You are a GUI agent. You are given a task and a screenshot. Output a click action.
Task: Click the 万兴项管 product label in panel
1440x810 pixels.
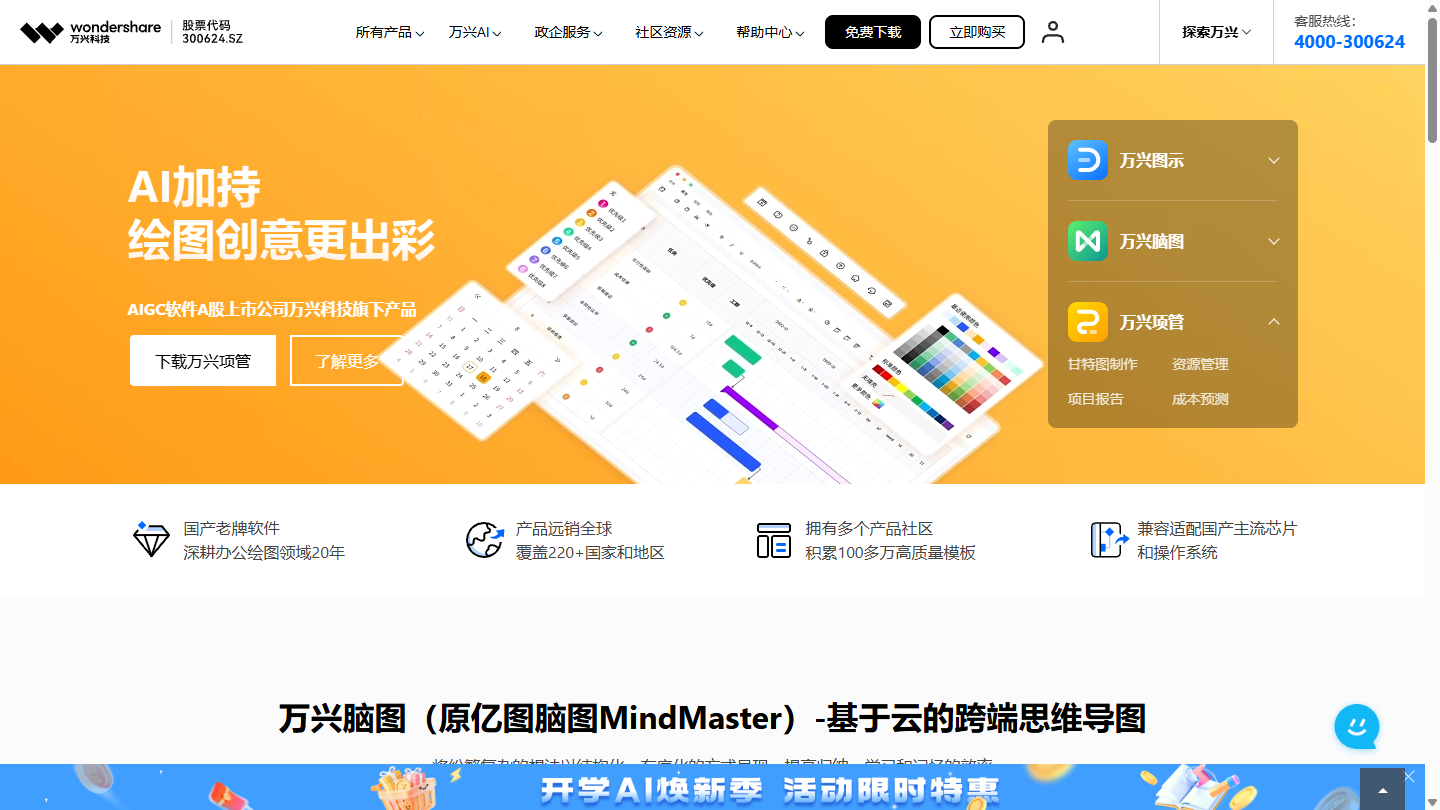[1152, 322]
